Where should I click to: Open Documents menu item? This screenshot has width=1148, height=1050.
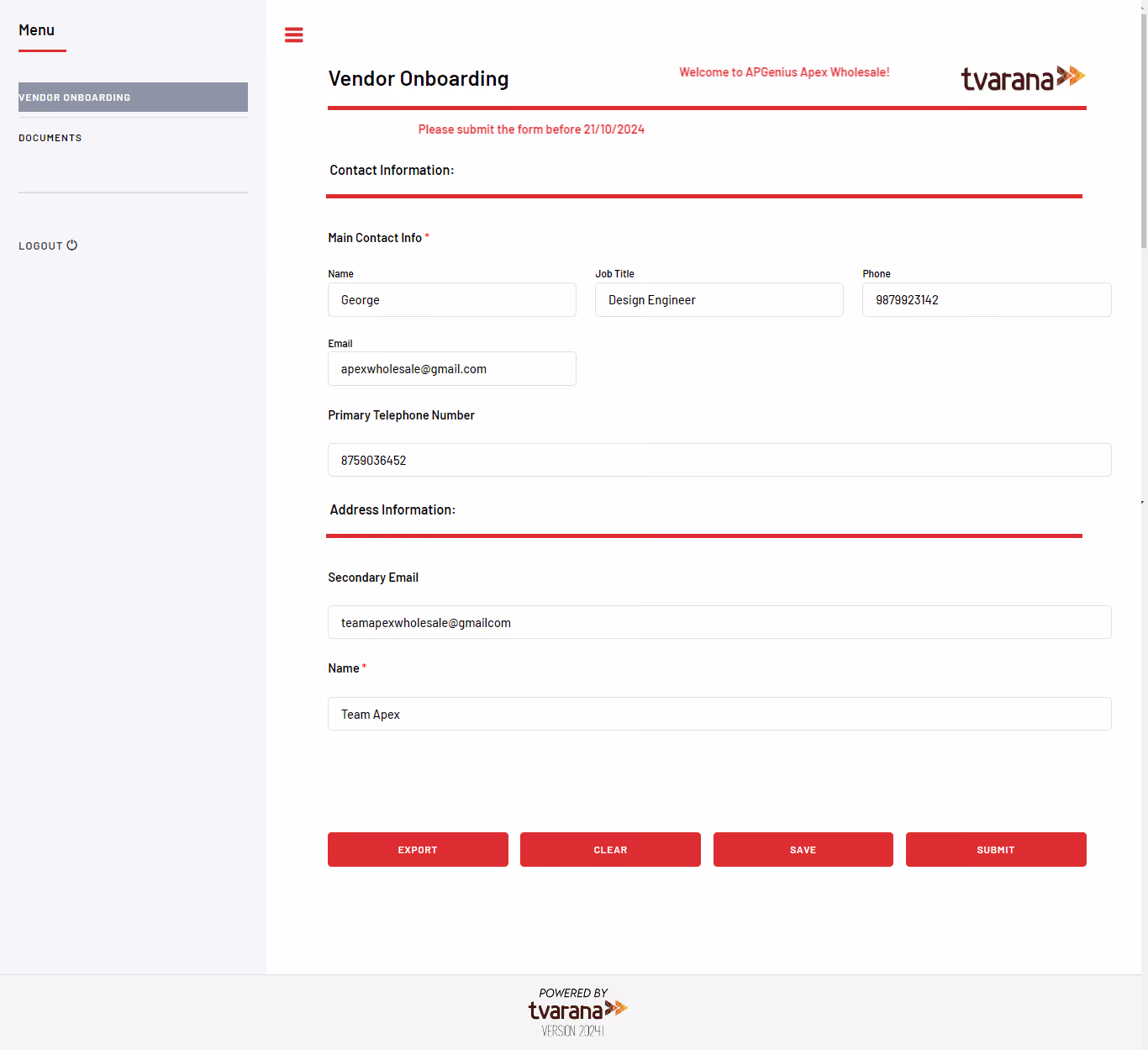[x=50, y=138]
